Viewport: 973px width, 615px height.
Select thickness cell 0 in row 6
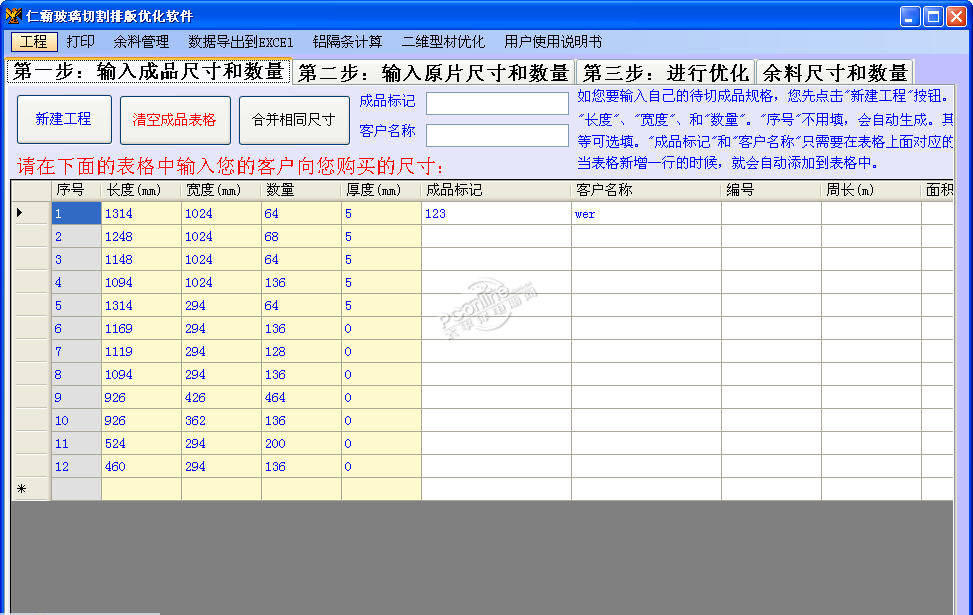(x=381, y=328)
